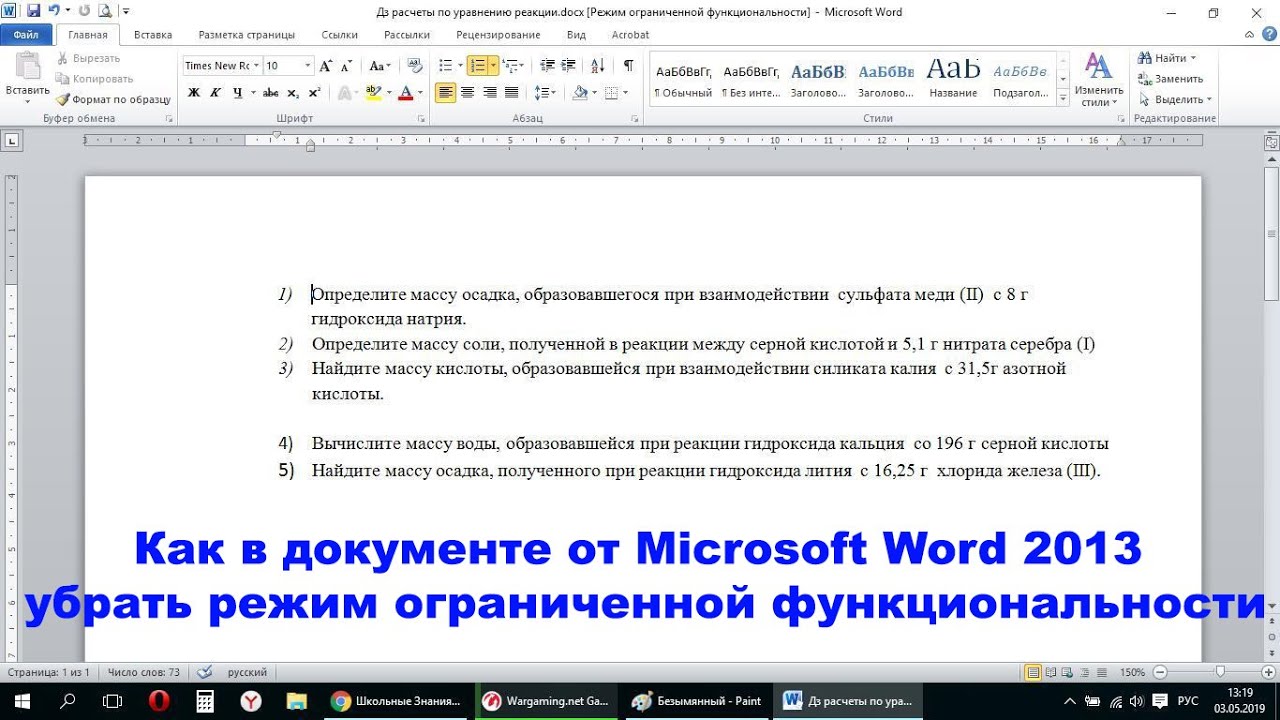
Task: Pick the yellow text highlight color
Action: [372, 93]
